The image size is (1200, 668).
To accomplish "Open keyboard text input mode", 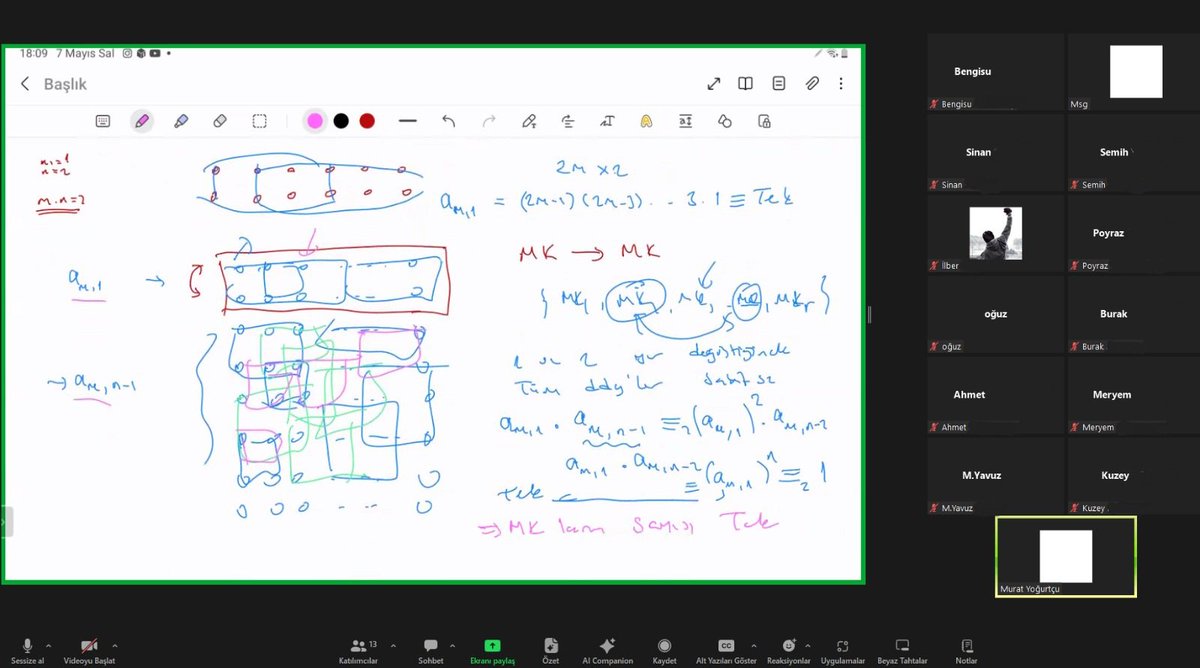I will pos(103,121).
